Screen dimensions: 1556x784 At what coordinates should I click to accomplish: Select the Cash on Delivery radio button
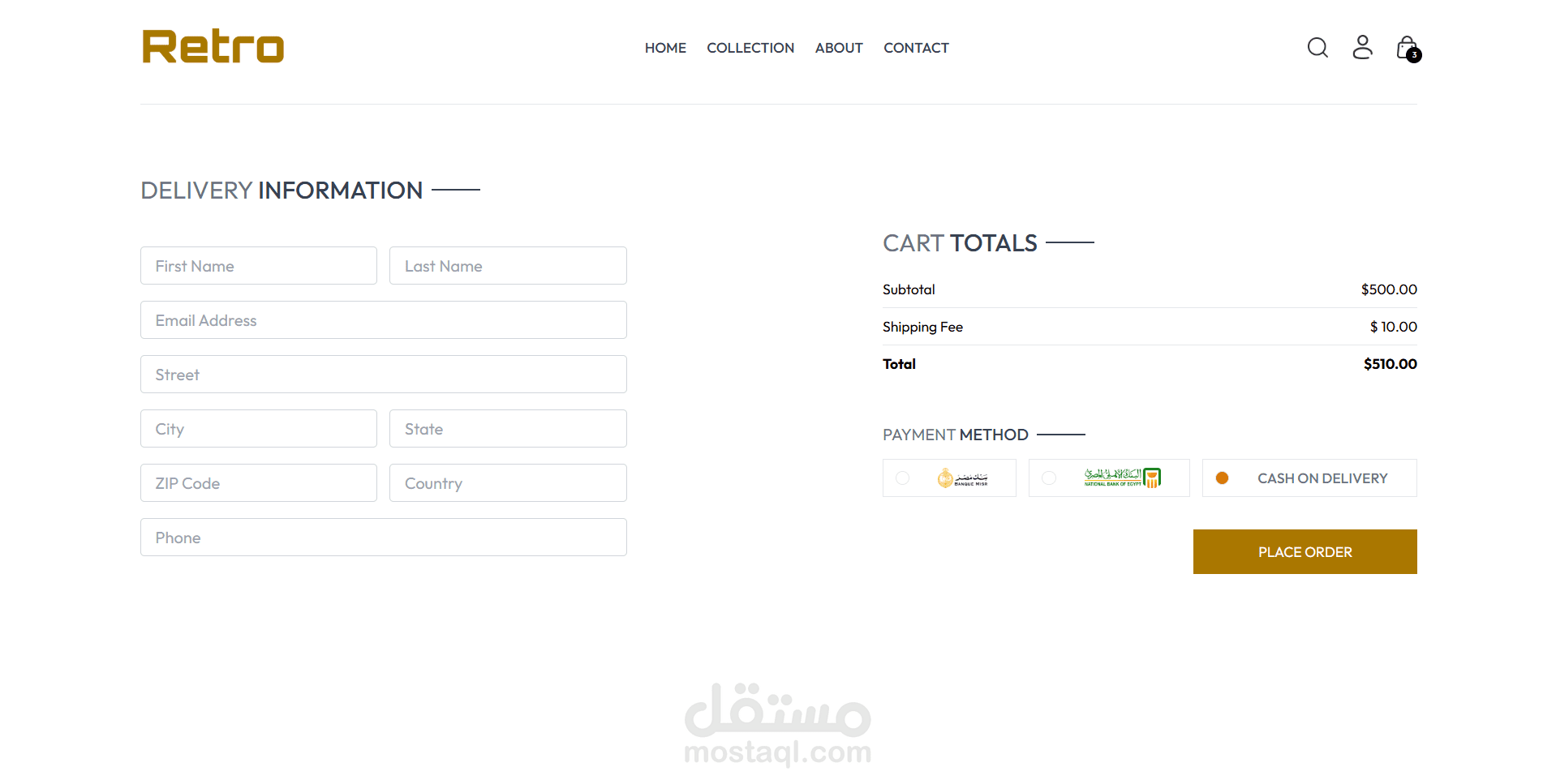pos(1222,478)
